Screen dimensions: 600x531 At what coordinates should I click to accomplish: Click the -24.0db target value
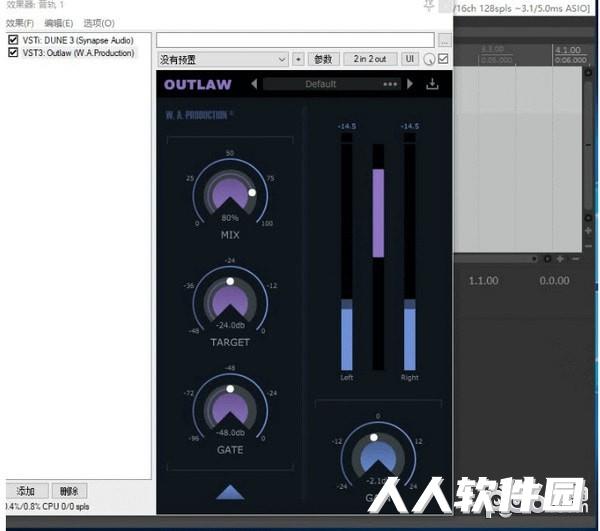[x=230, y=325]
